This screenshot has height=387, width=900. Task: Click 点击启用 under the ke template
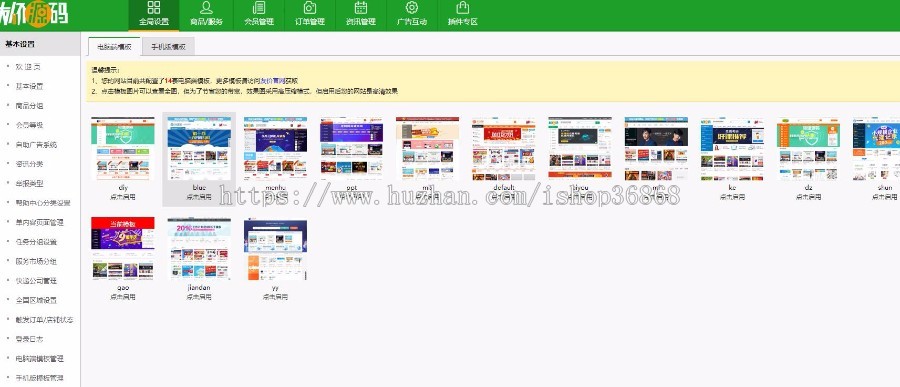[732, 196]
